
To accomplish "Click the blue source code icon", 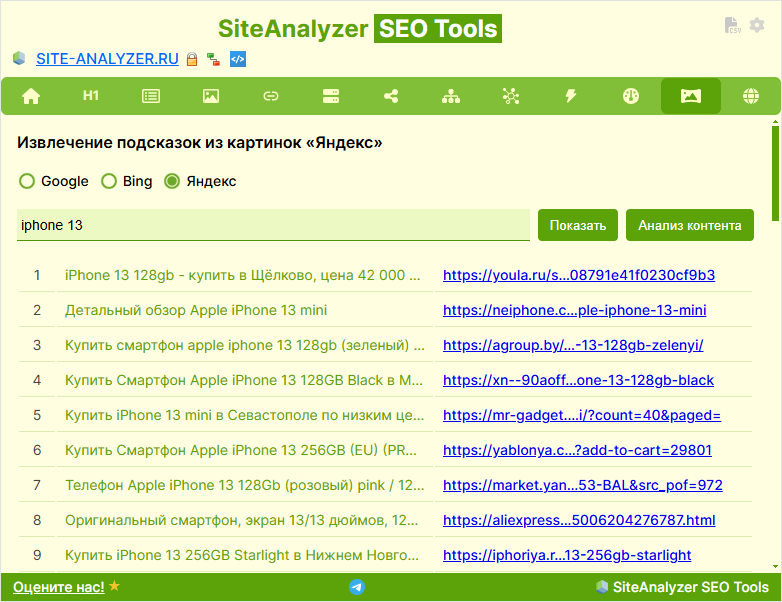I will tap(238, 59).
